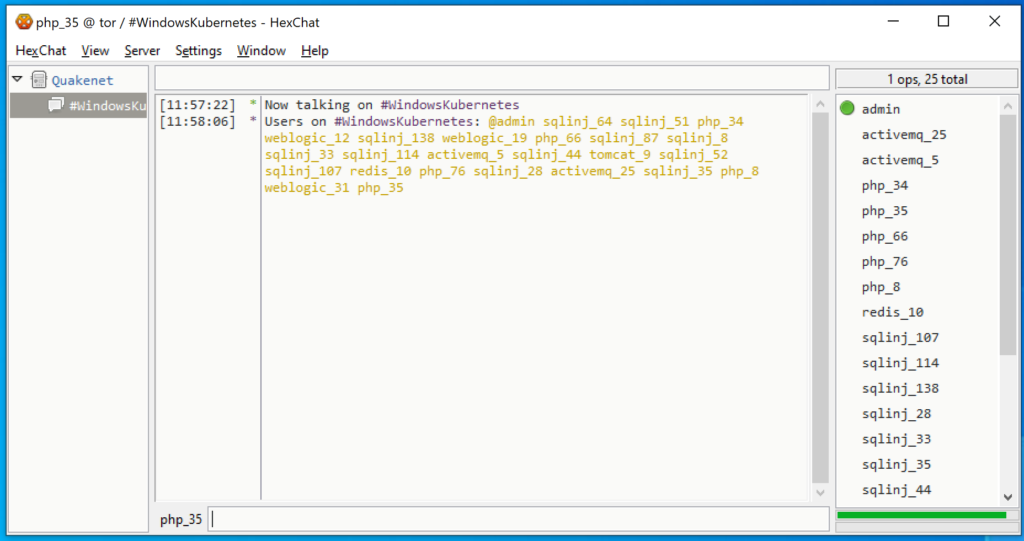Click the php_35 nickname button
The height and width of the screenshot is (541, 1024).
[181, 519]
